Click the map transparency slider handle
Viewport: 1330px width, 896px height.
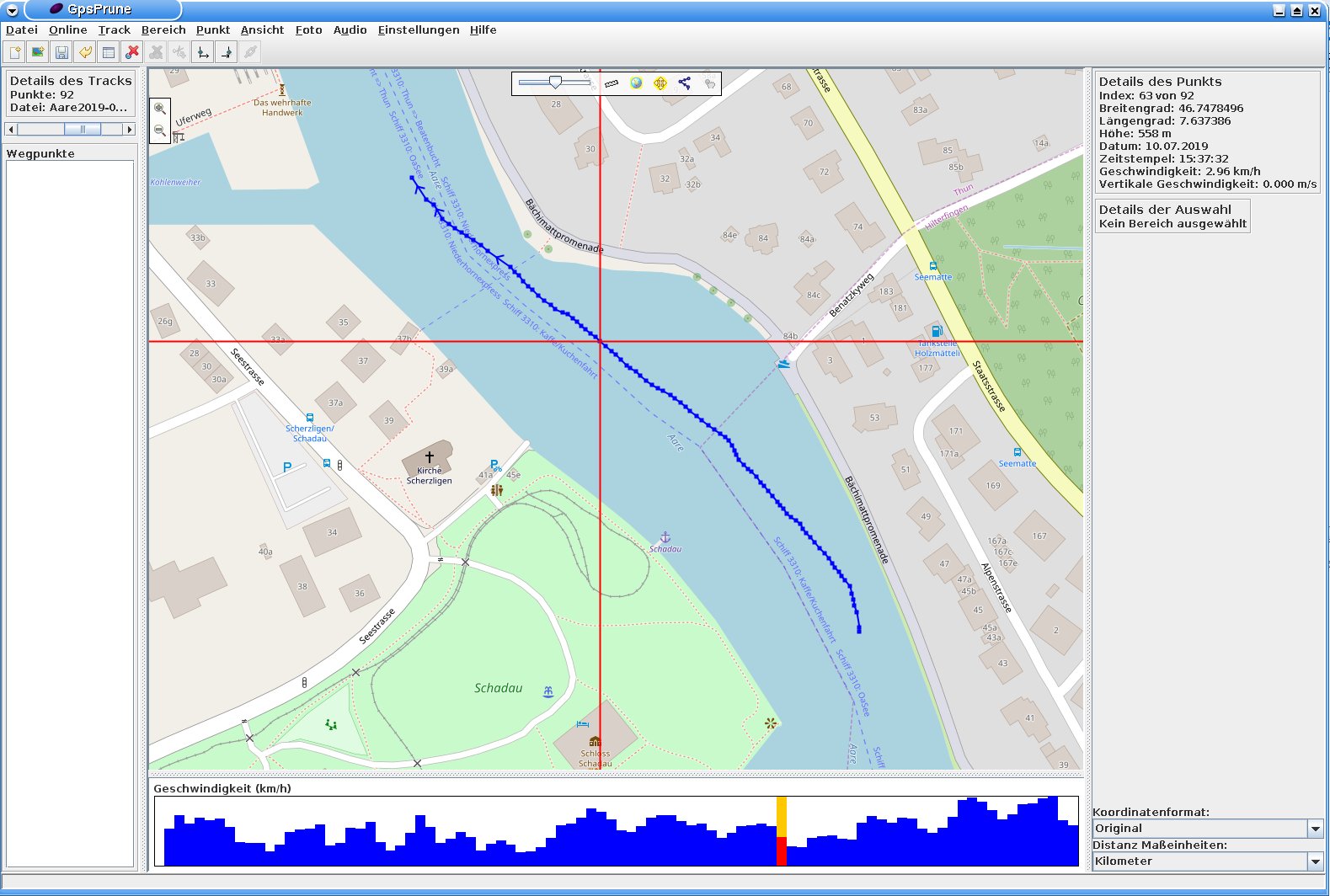click(x=555, y=82)
